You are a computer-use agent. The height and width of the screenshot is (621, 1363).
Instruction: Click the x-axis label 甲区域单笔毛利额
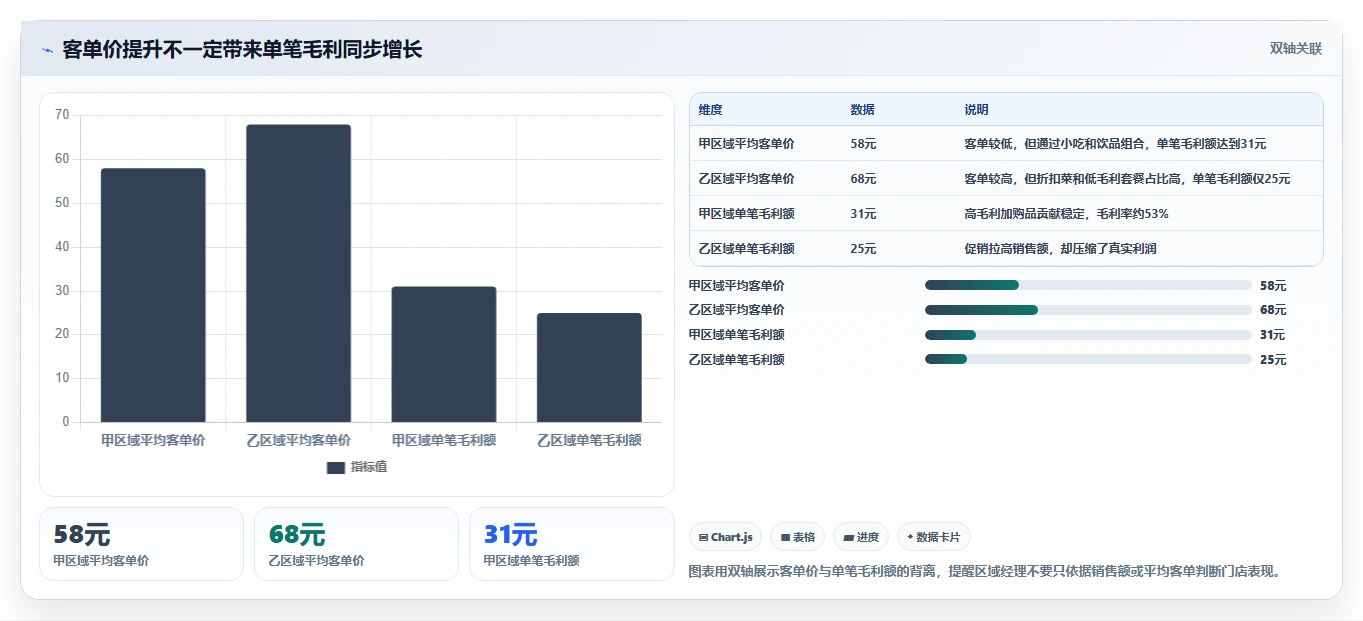click(x=444, y=440)
